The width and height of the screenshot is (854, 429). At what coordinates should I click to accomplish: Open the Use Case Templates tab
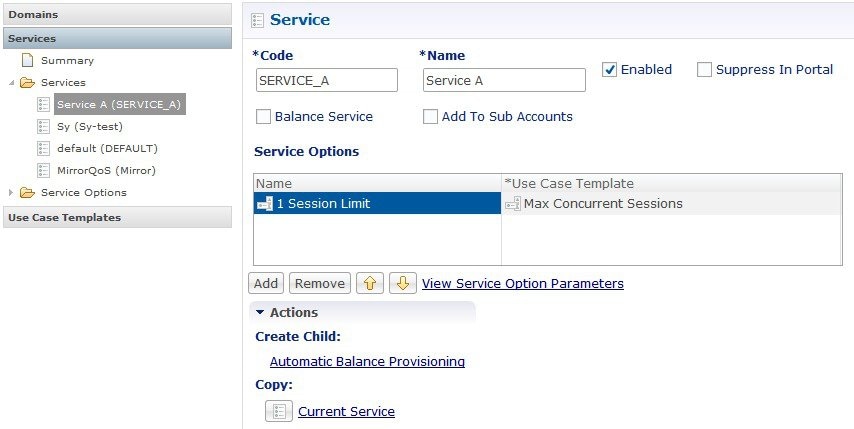tap(117, 217)
